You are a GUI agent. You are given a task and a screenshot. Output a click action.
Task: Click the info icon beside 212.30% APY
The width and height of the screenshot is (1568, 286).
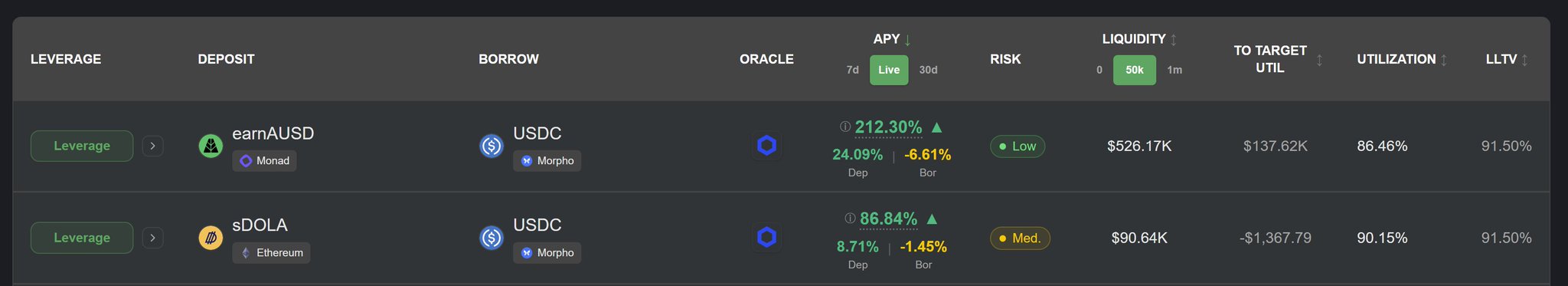click(845, 127)
